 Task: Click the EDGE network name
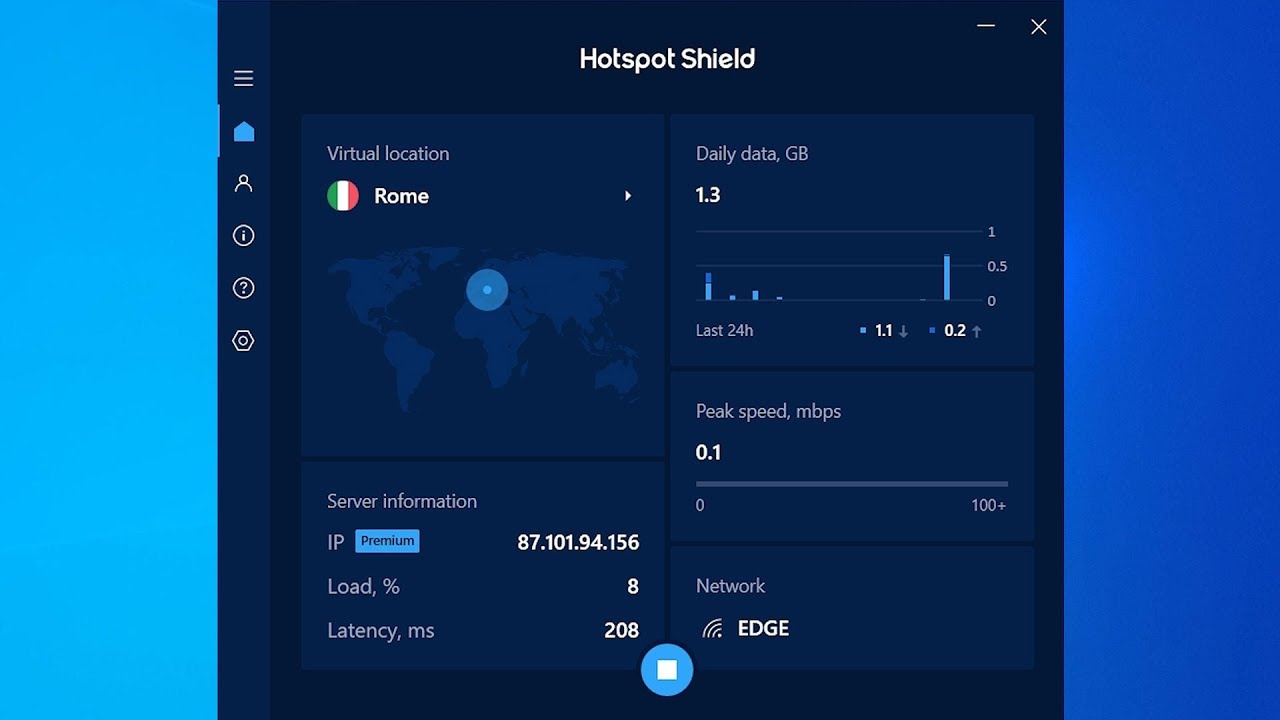(x=763, y=629)
